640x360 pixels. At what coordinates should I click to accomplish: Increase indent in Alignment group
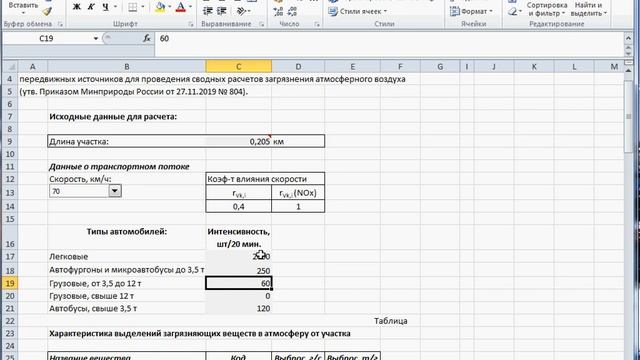[222, 11]
